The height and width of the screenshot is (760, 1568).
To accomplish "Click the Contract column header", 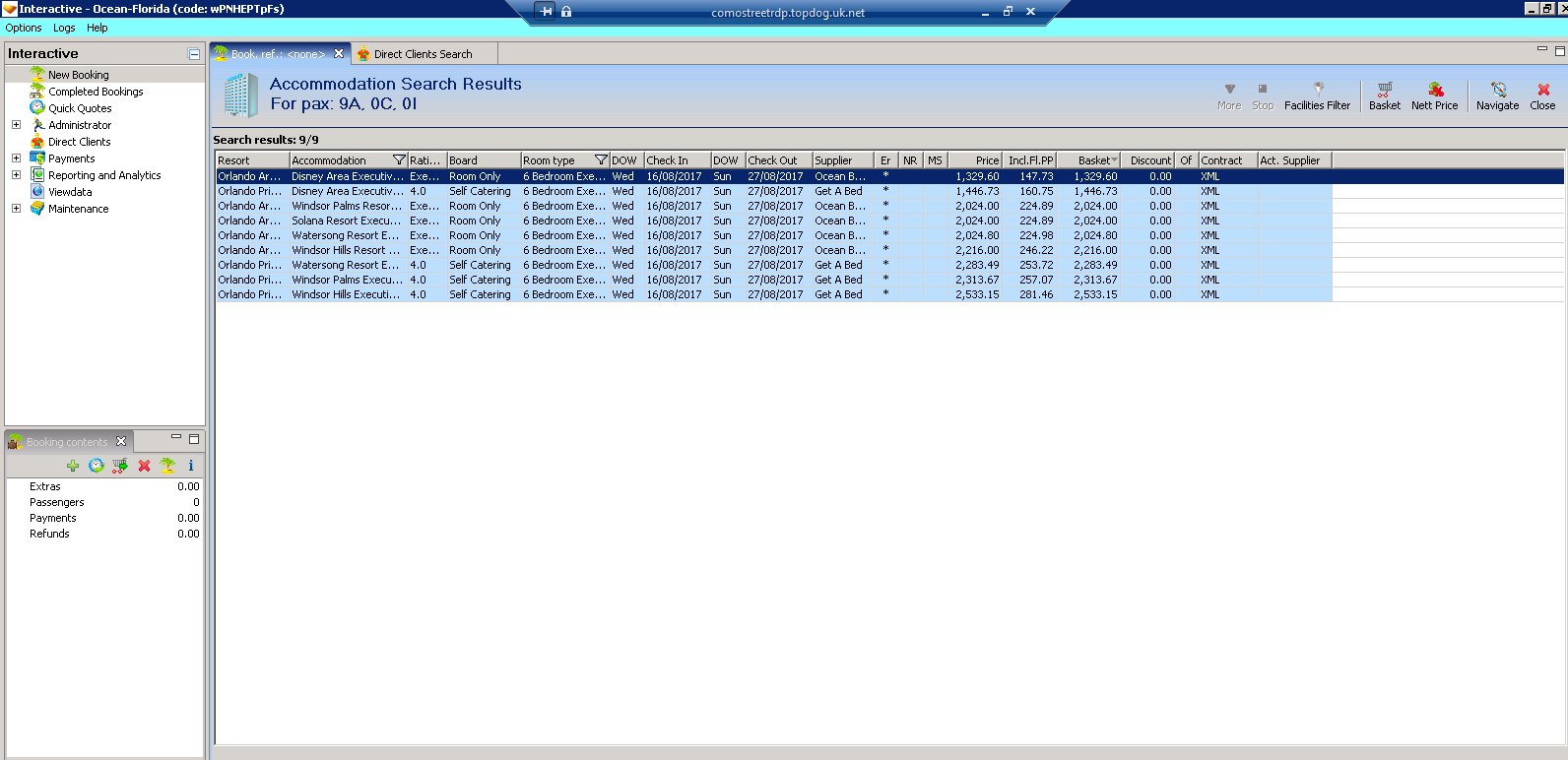I will pos(1228,160).
